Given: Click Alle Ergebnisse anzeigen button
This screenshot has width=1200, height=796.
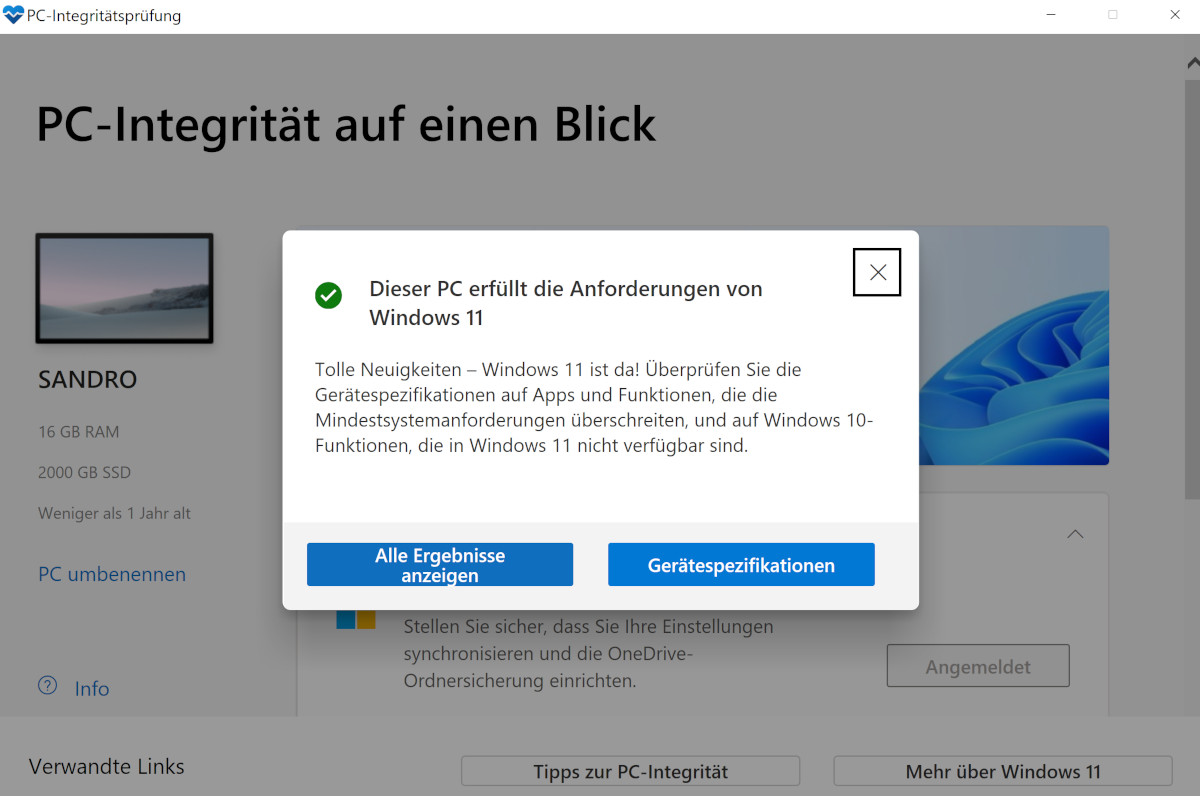Looking at the screenshot, I should (440, 565).
